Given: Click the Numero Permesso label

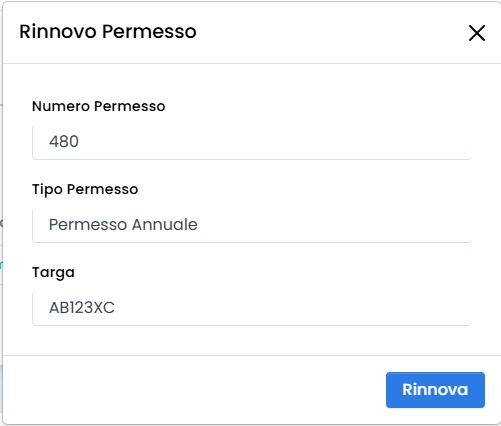Looking at the screenshot, I should (x=98, y=106).
